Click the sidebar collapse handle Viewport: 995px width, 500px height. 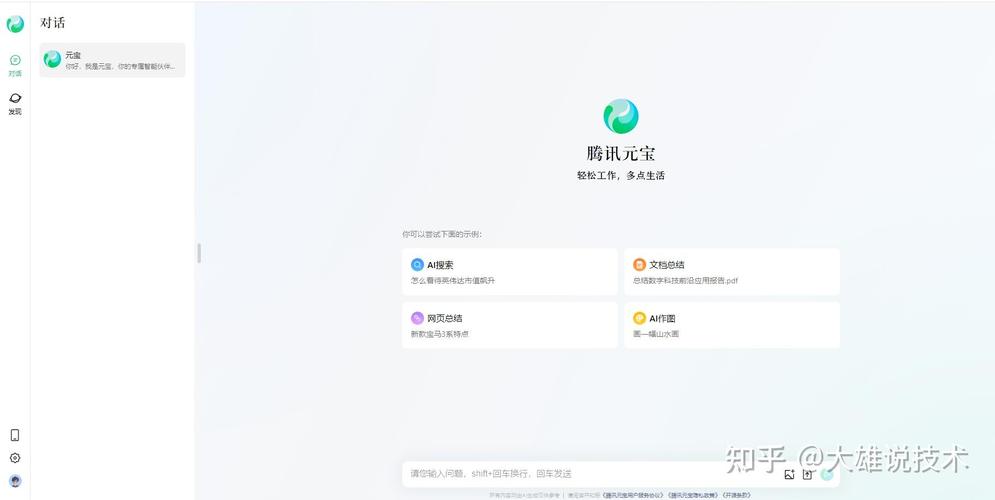pos(199,253)
